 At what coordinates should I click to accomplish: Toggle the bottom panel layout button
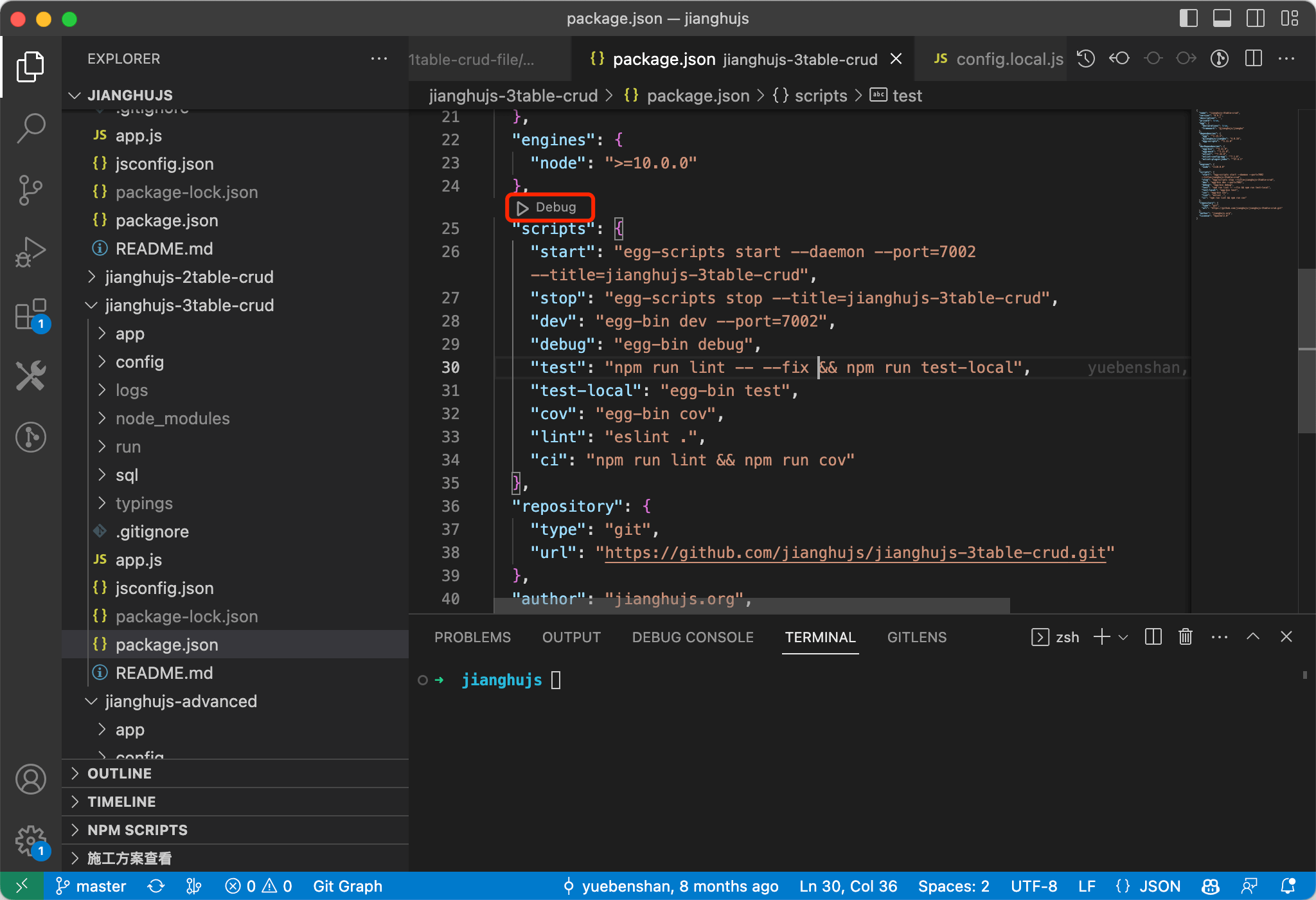coord(1222,18)
